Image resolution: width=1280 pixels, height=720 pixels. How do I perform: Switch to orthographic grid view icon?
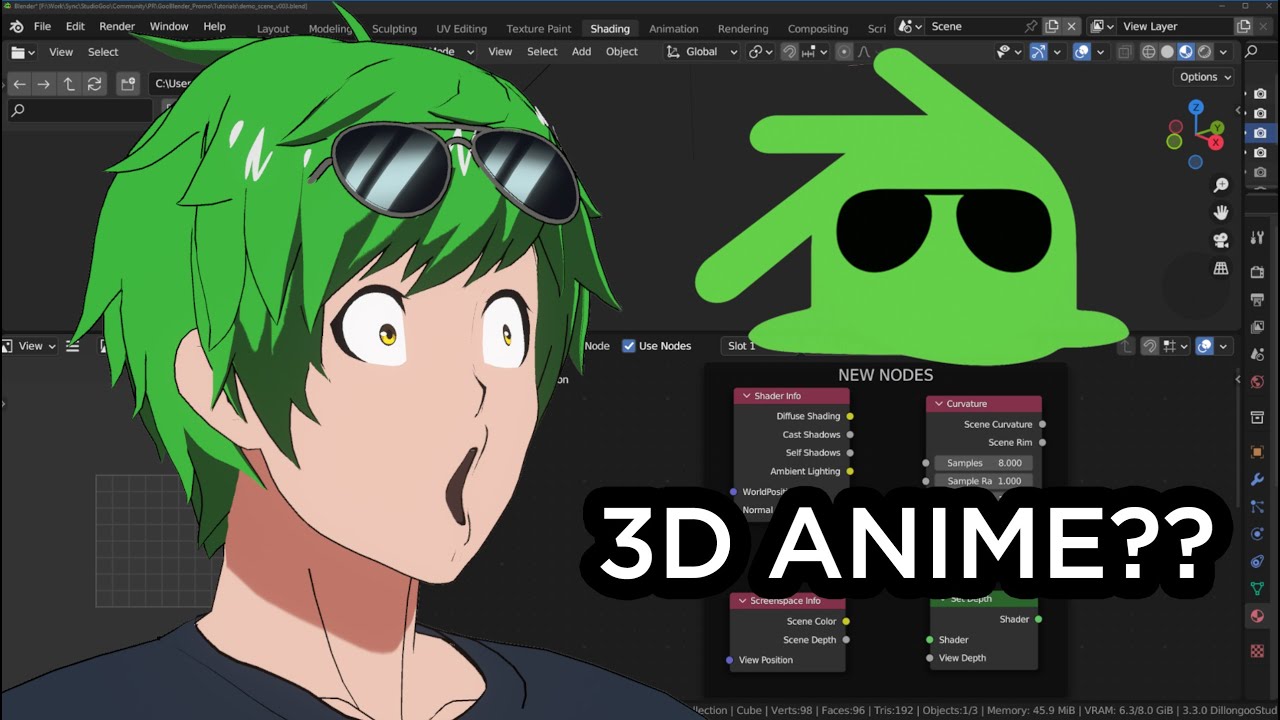coord(1221,268)
